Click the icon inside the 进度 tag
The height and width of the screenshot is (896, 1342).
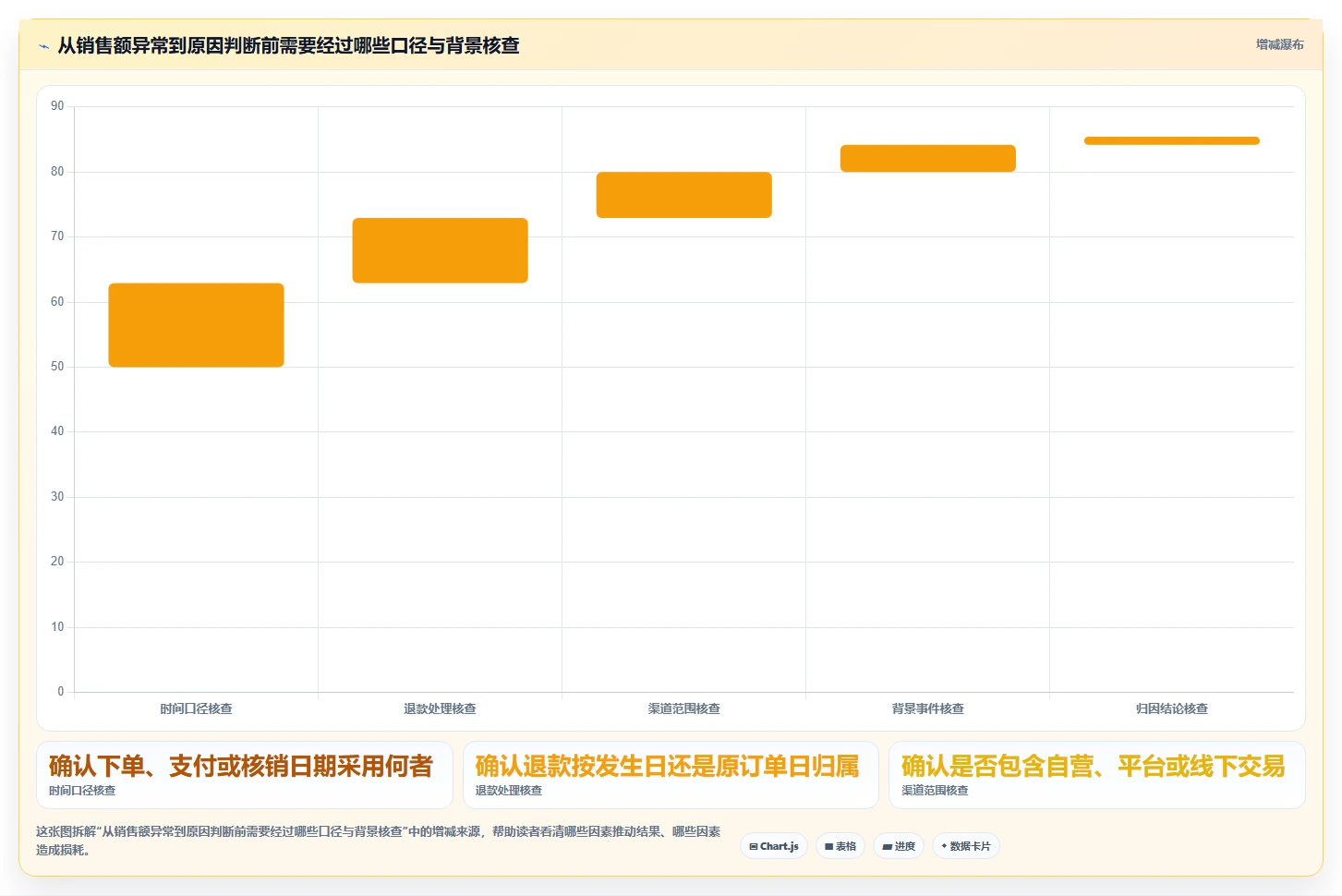(887, 846)
